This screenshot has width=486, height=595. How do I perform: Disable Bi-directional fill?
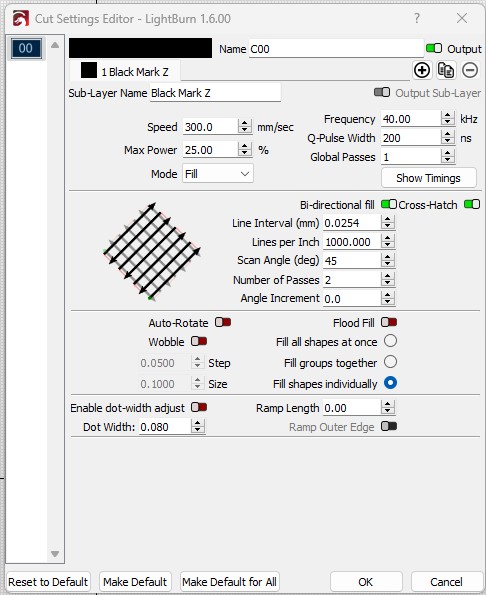389,205
